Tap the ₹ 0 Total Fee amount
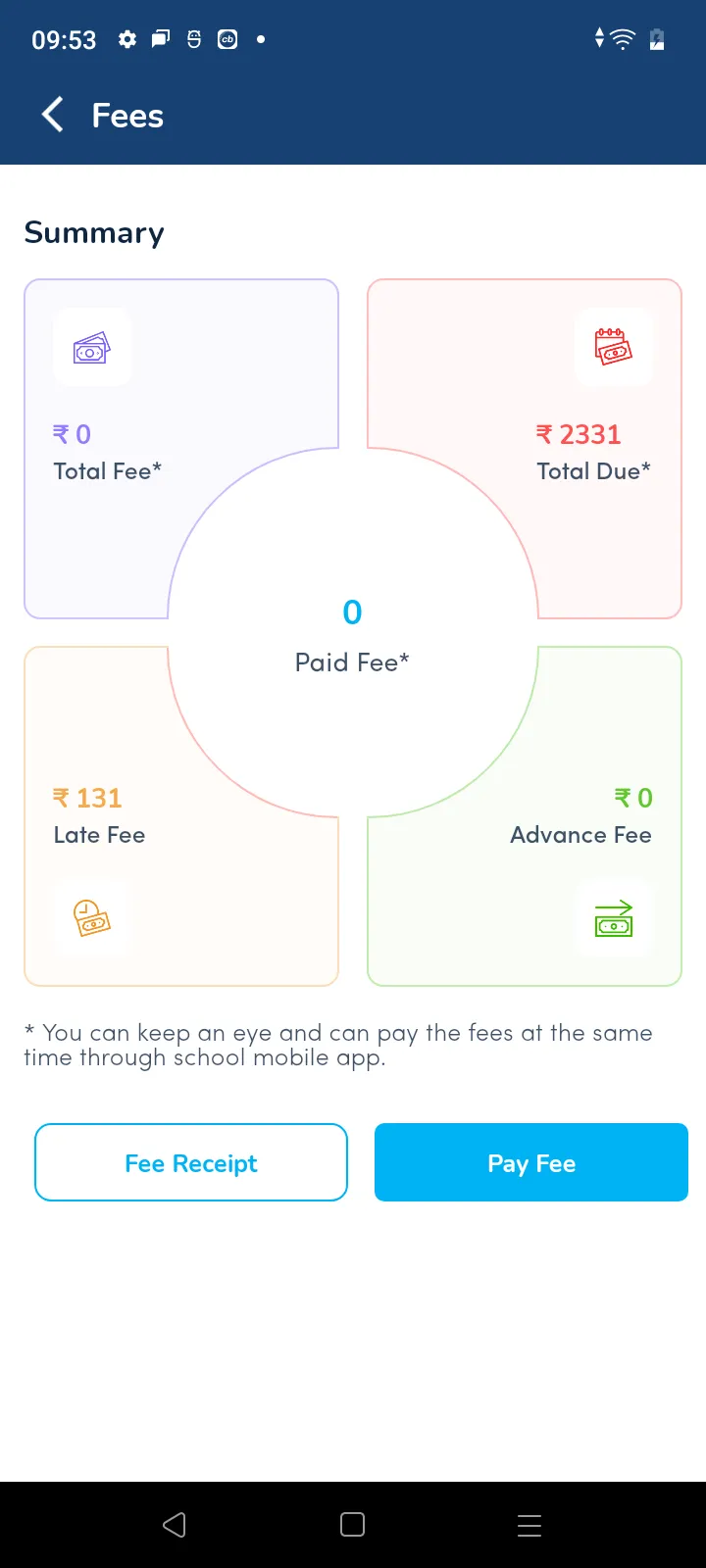Screen dimensions: 706x1568 click(x=72, y=434)
